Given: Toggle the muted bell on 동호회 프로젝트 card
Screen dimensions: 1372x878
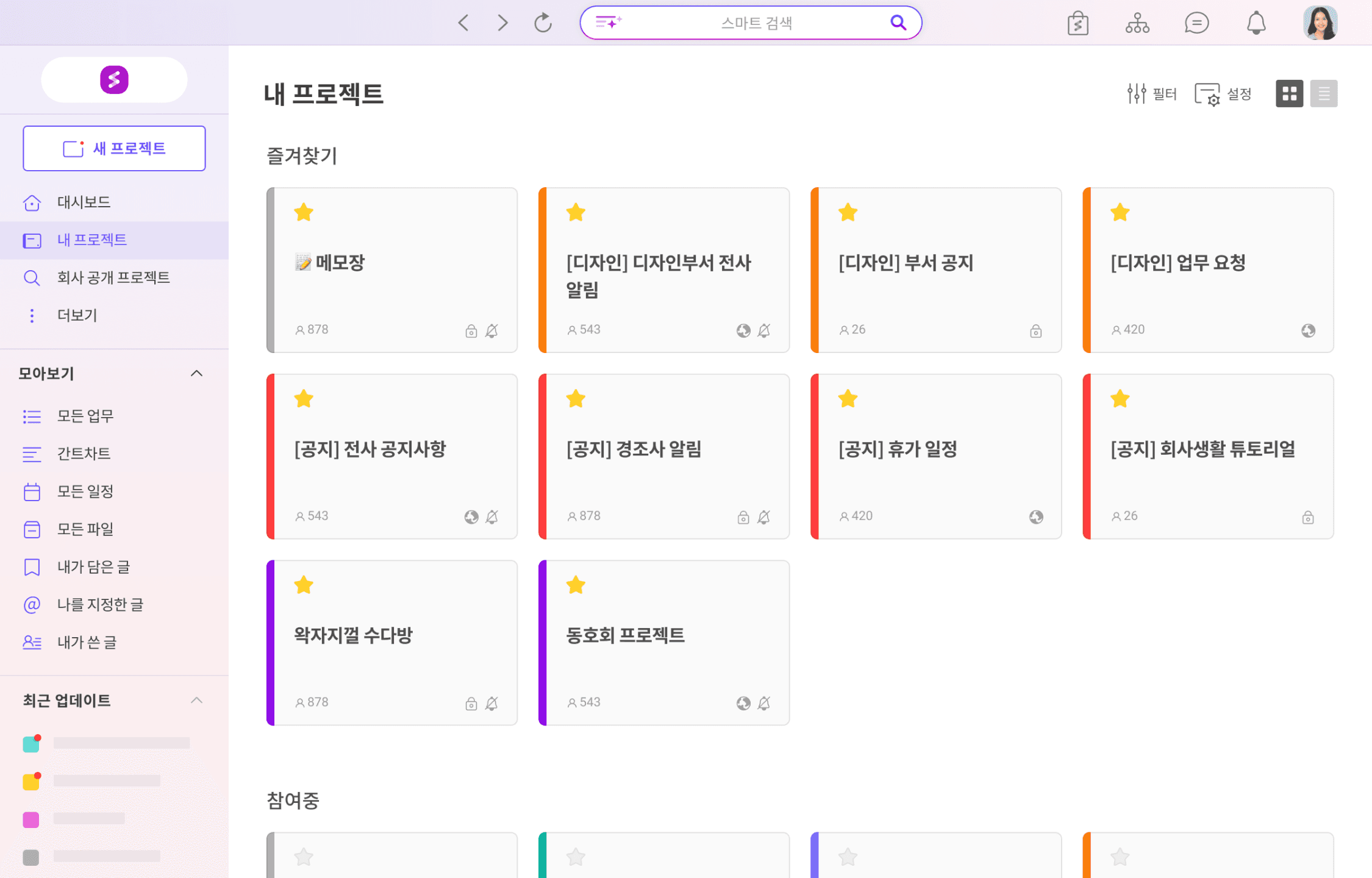Looking at the screenshot, I should (x=764, y=703).
